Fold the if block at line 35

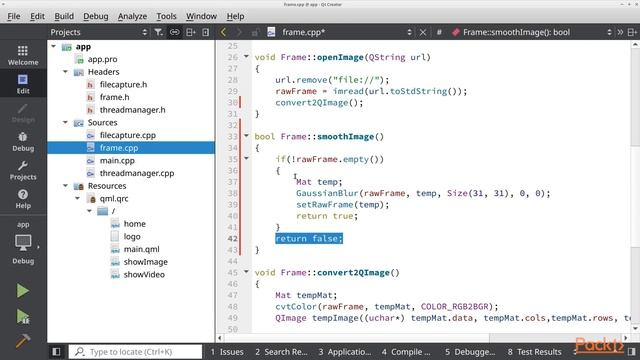point(246,158)
